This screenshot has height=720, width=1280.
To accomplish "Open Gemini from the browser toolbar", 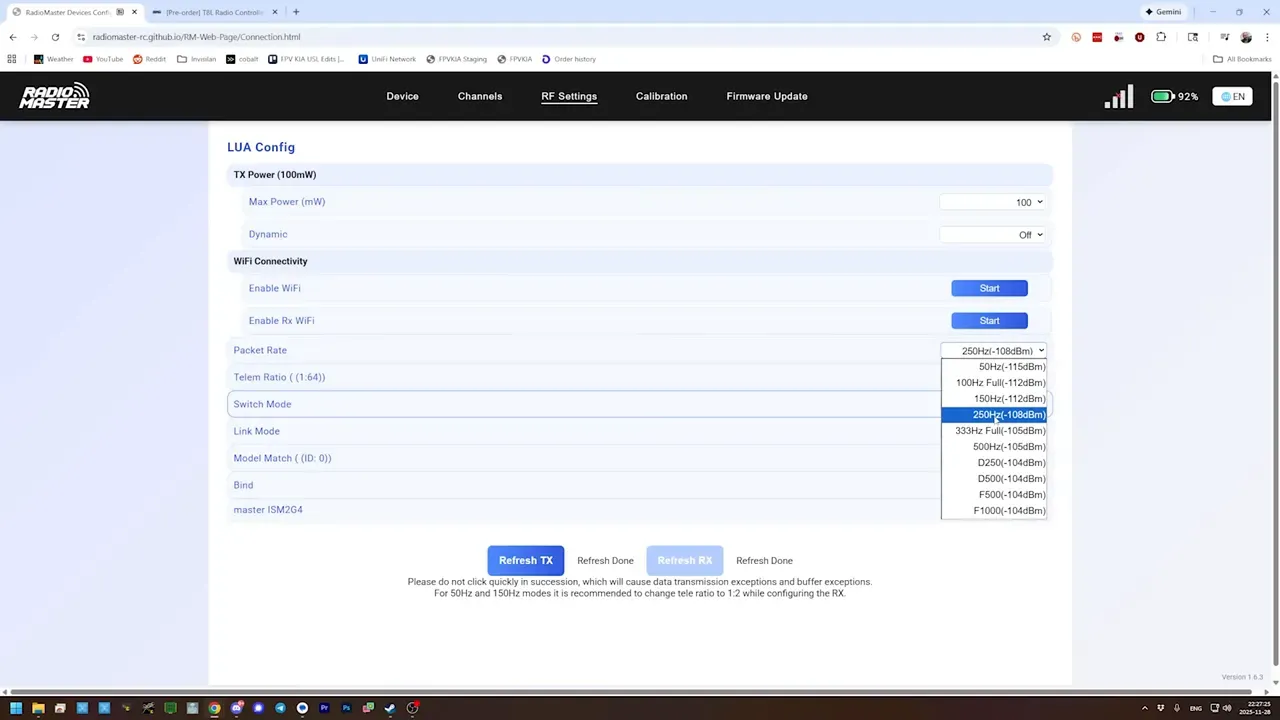I will (1163, 11).
